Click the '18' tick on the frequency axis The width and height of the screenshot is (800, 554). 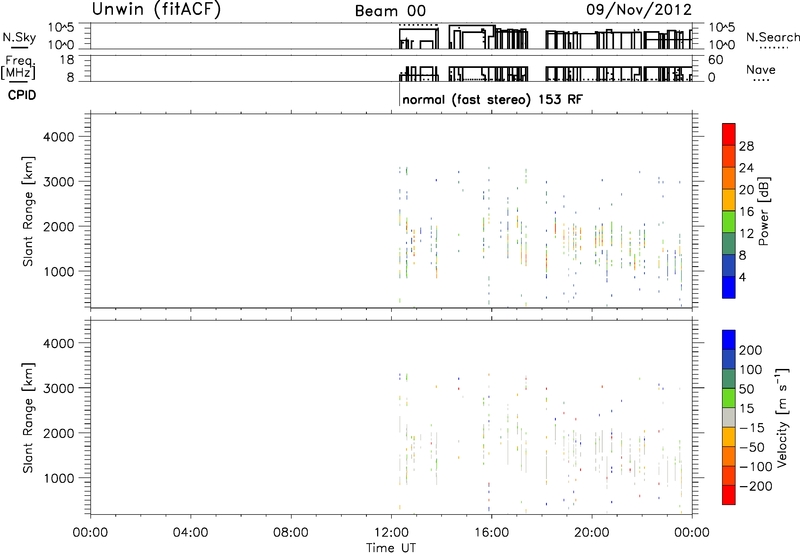[x=67, y=60]
